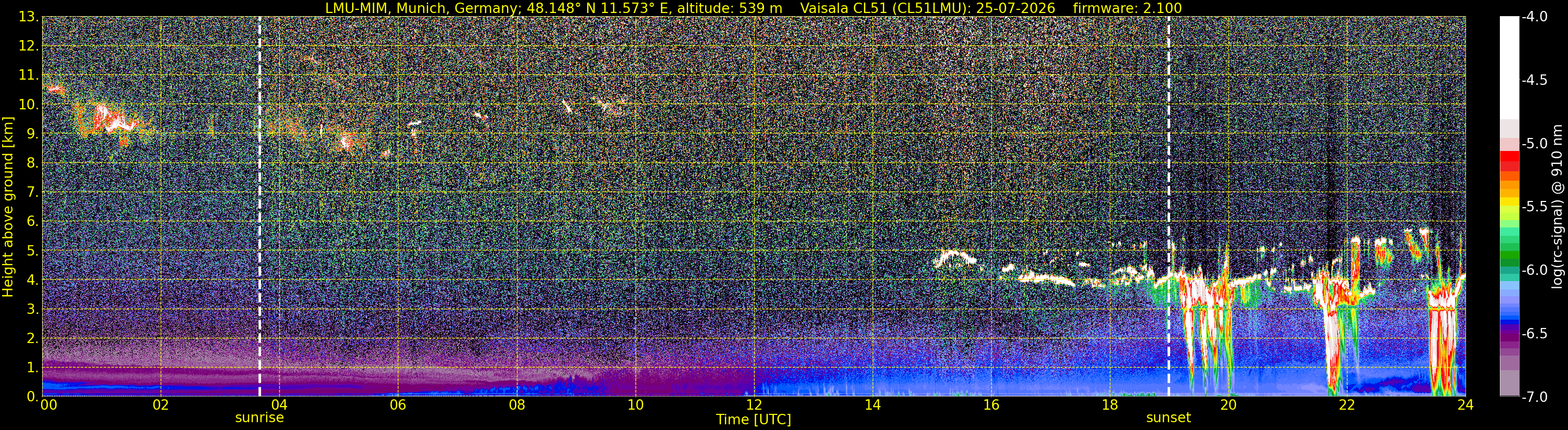Click the 'Time [UTC]' axis label
The image size is (1568, 430).
[754, 420]
